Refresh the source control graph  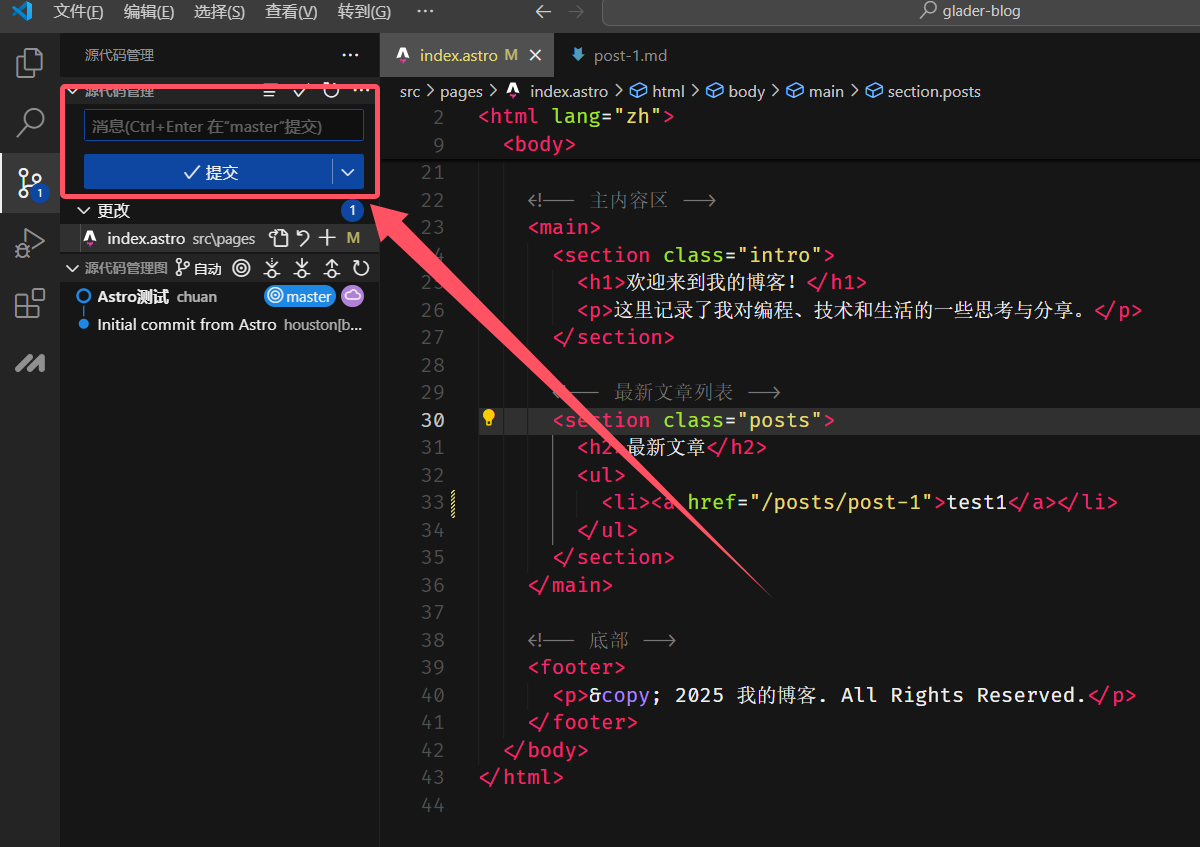361,268
